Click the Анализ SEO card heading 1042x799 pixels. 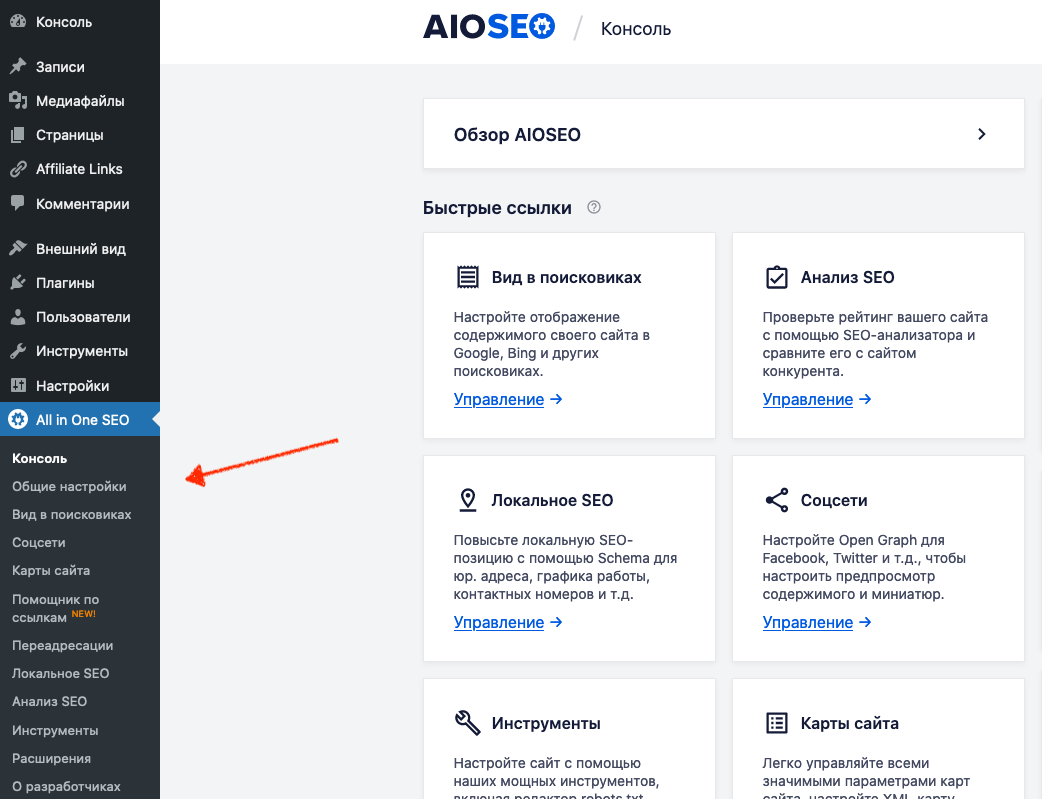tap(847, 277)
